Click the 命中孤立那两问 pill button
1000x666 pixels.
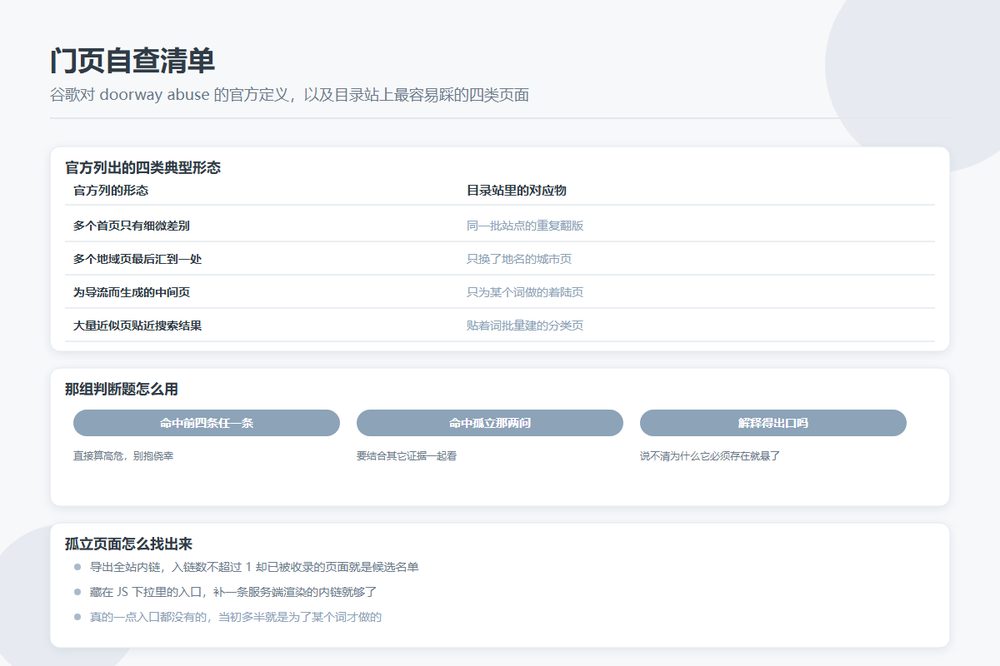489,423
